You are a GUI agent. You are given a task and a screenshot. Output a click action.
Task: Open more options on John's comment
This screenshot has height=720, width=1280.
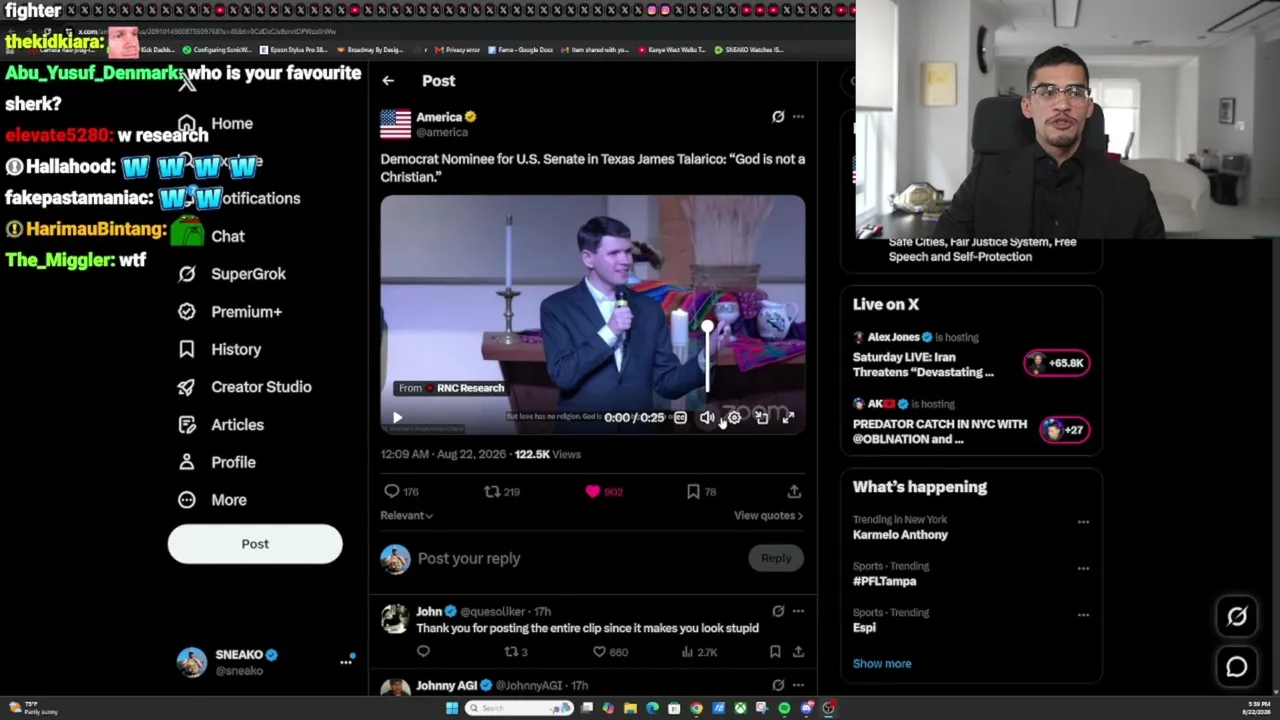coord(798,611)
